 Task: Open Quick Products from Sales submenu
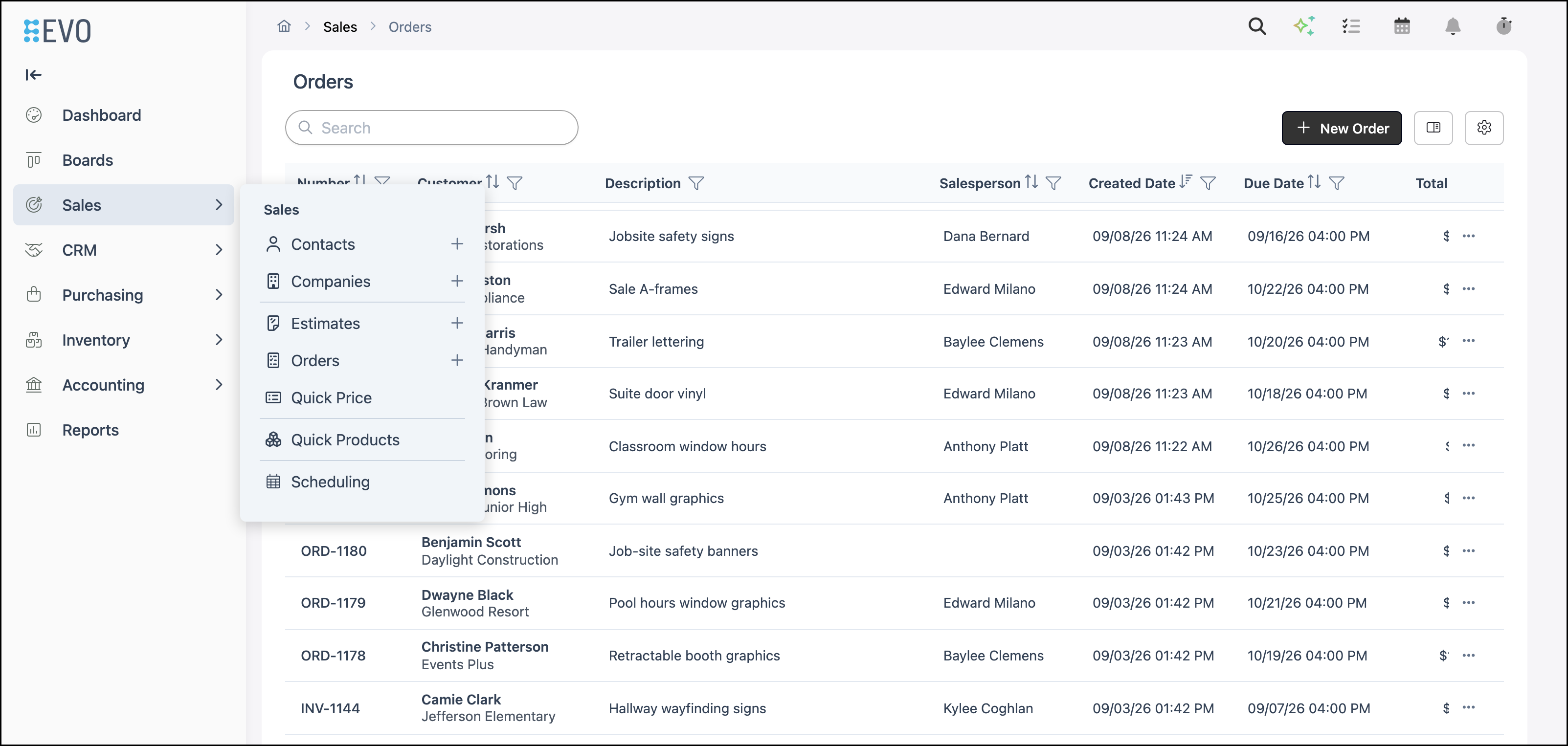(x=345, y=439)
